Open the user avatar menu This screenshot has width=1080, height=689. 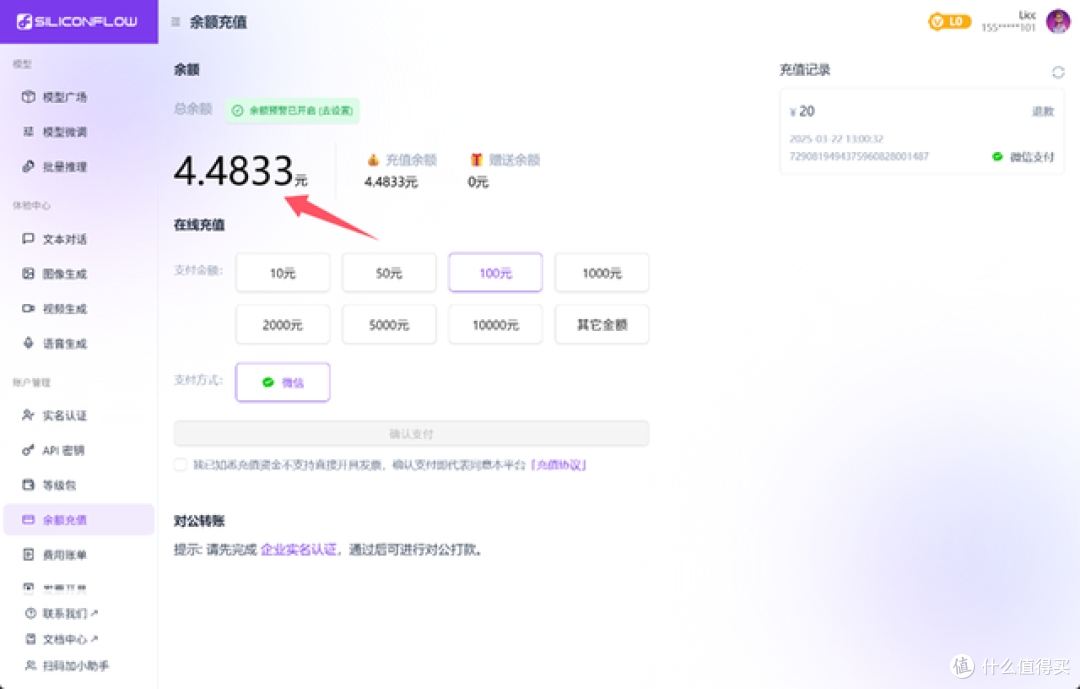point(1058,21)
